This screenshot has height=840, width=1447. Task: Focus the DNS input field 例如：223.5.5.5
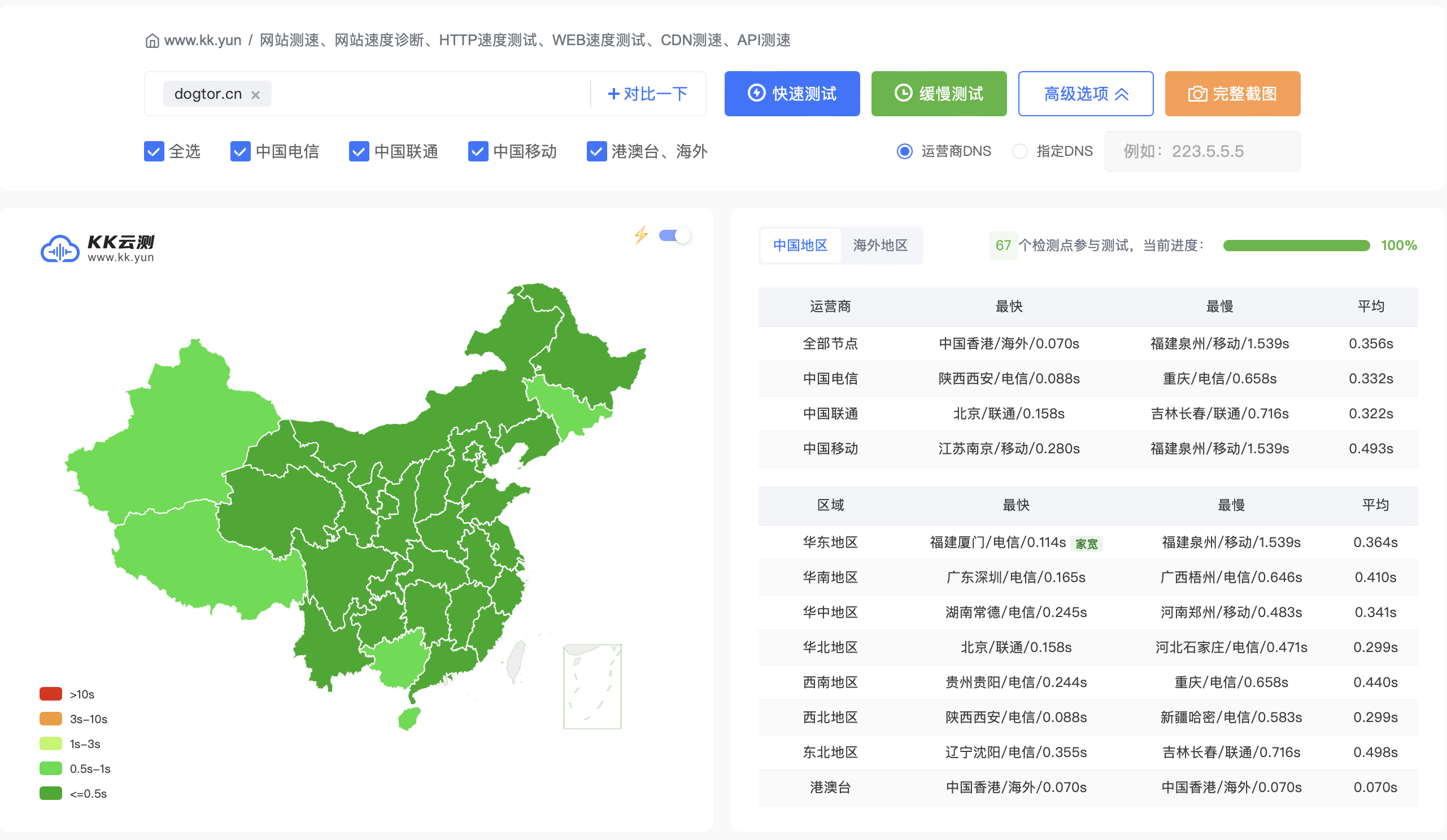tap(1202, 151)
